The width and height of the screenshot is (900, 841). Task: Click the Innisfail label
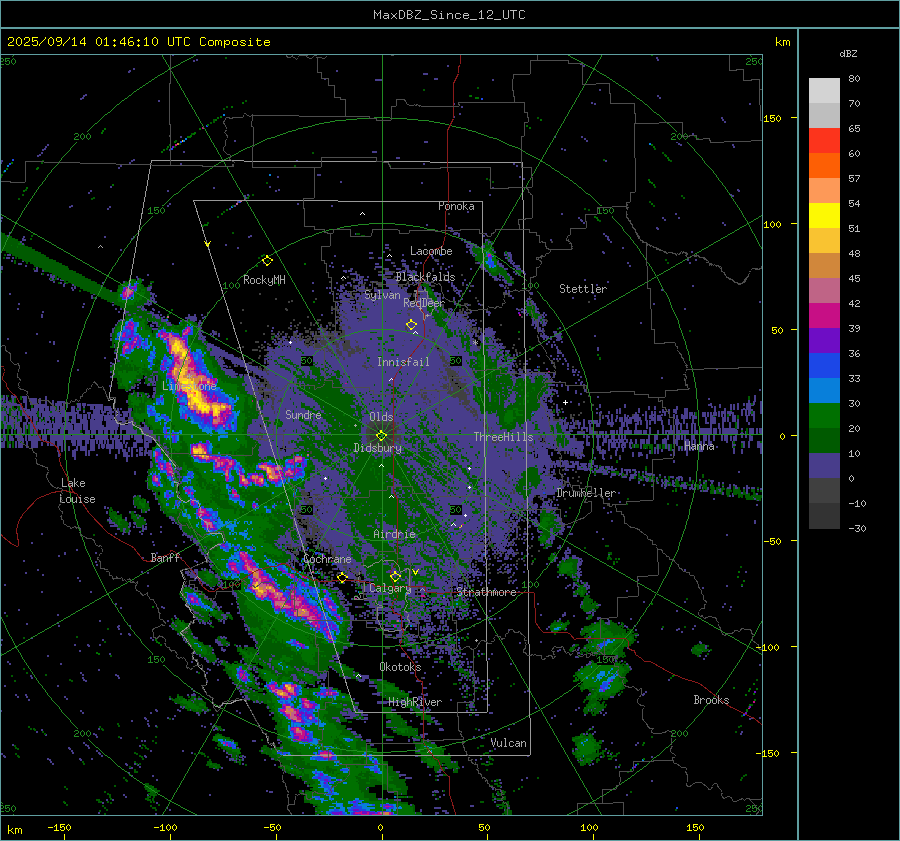click(x=403, y=362)
